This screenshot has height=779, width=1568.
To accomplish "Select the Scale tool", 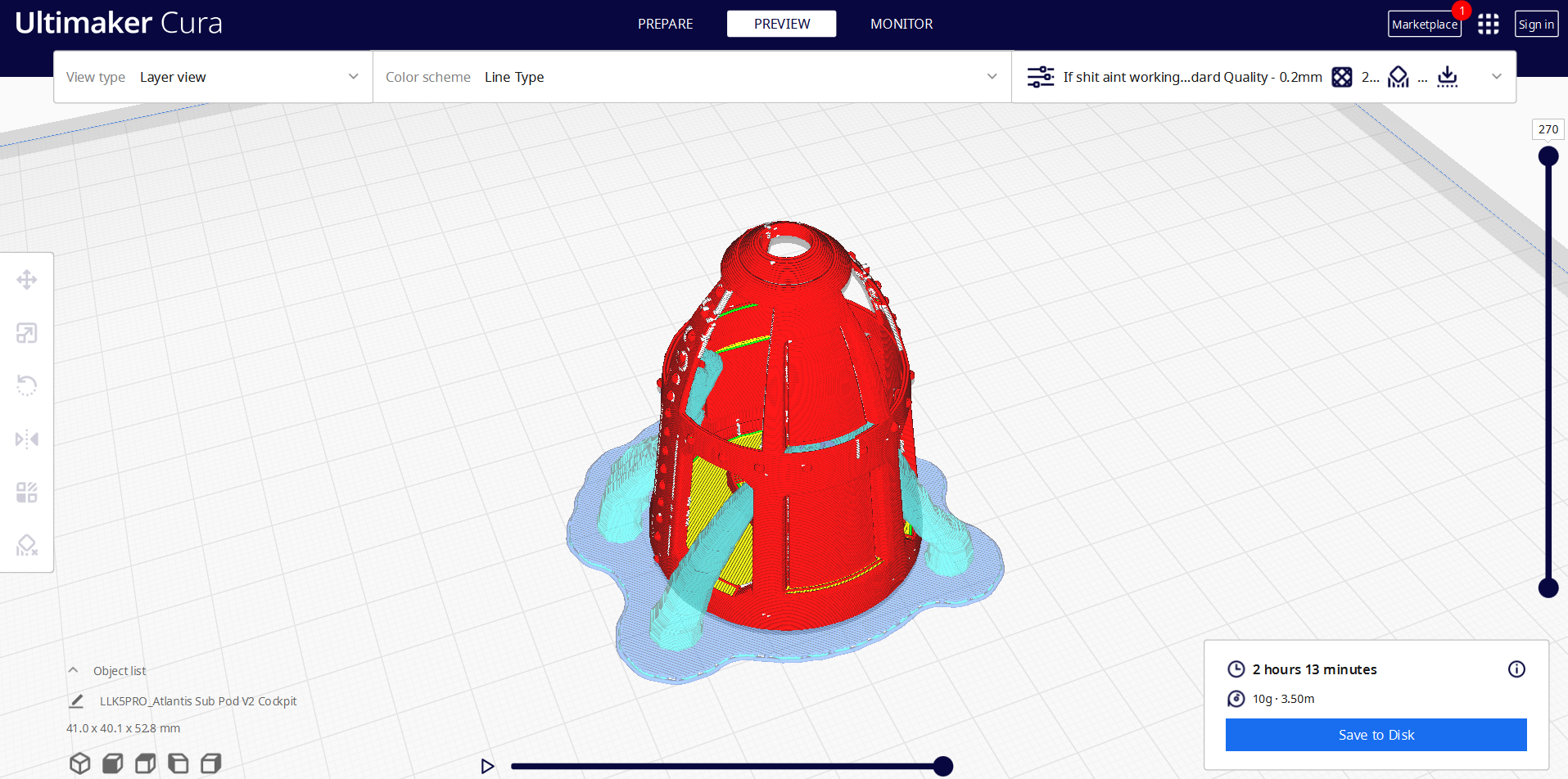I will (x=27, y=332).
